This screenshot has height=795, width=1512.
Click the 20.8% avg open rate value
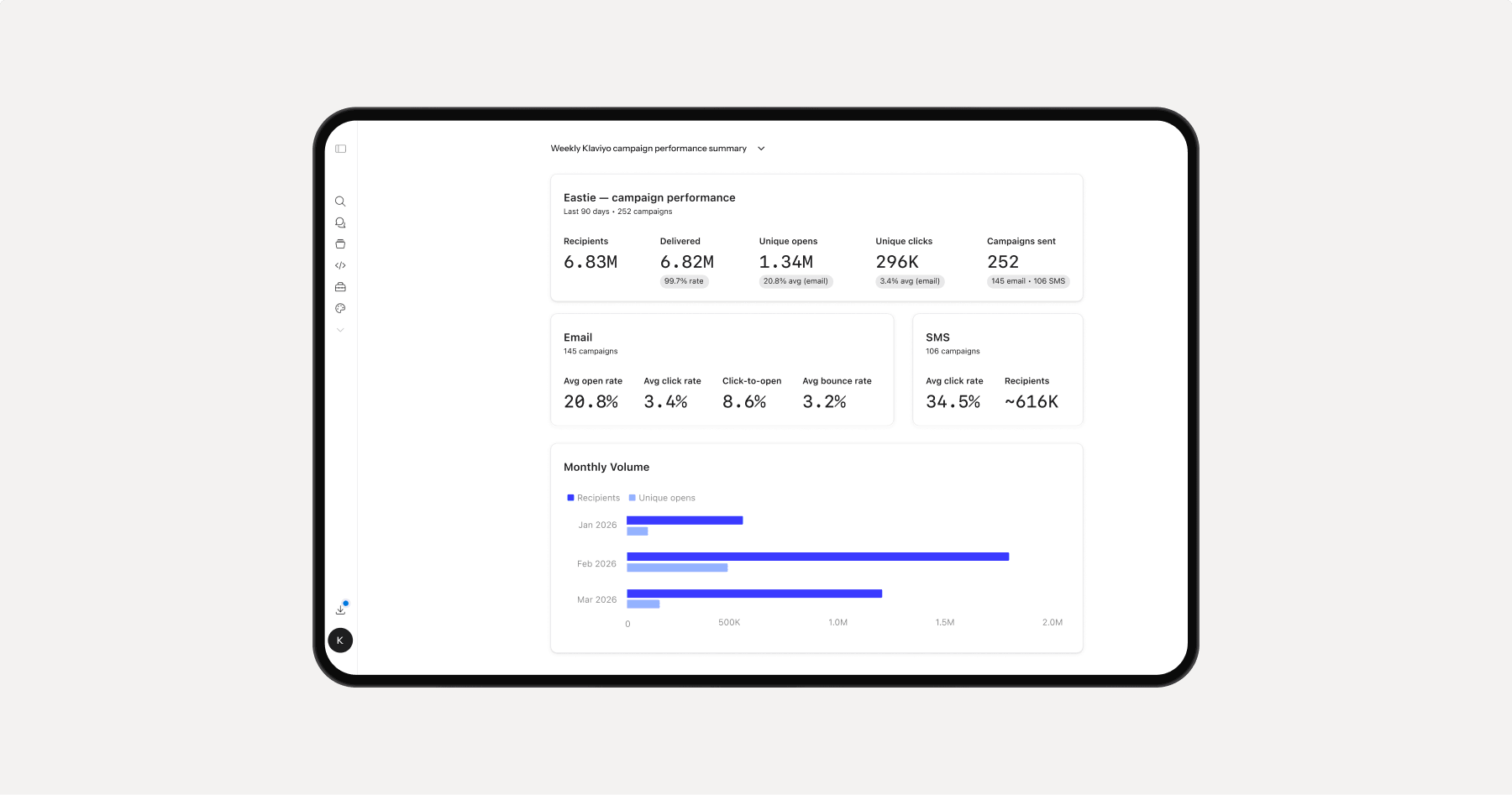pyautogui.click(x=591, y=402)
